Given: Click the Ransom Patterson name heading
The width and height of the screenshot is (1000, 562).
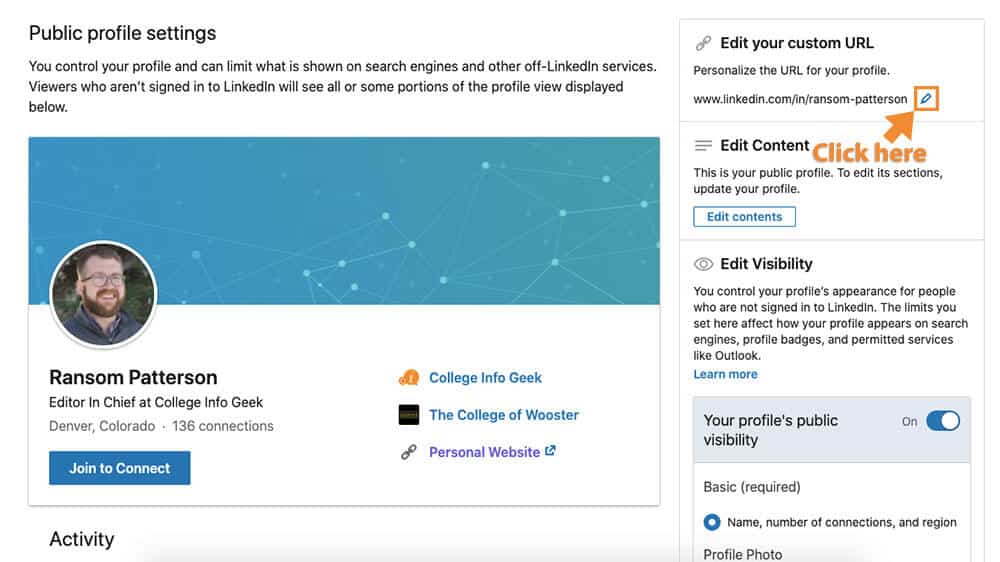Looking at the screenshot, I should 133,378.
